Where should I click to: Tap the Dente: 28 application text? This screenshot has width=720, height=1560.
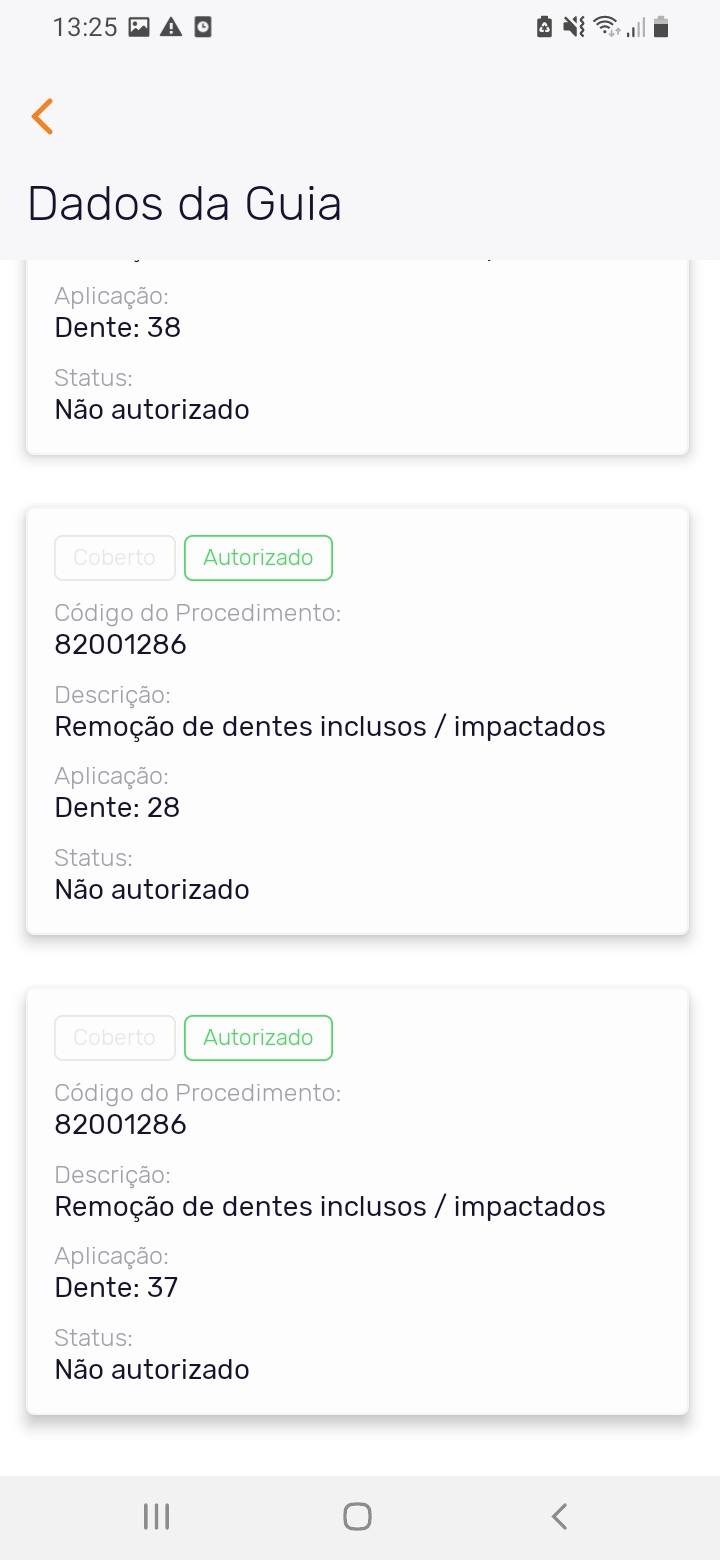(118, 808)
